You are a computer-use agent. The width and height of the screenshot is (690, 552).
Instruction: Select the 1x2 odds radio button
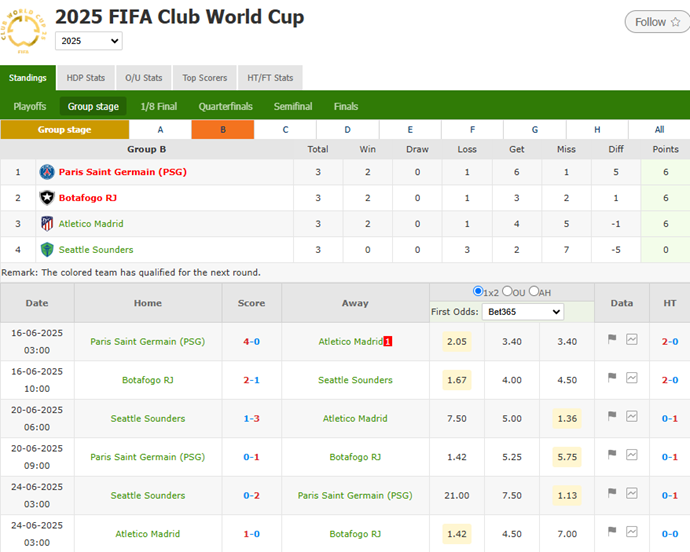pos(478,291)
